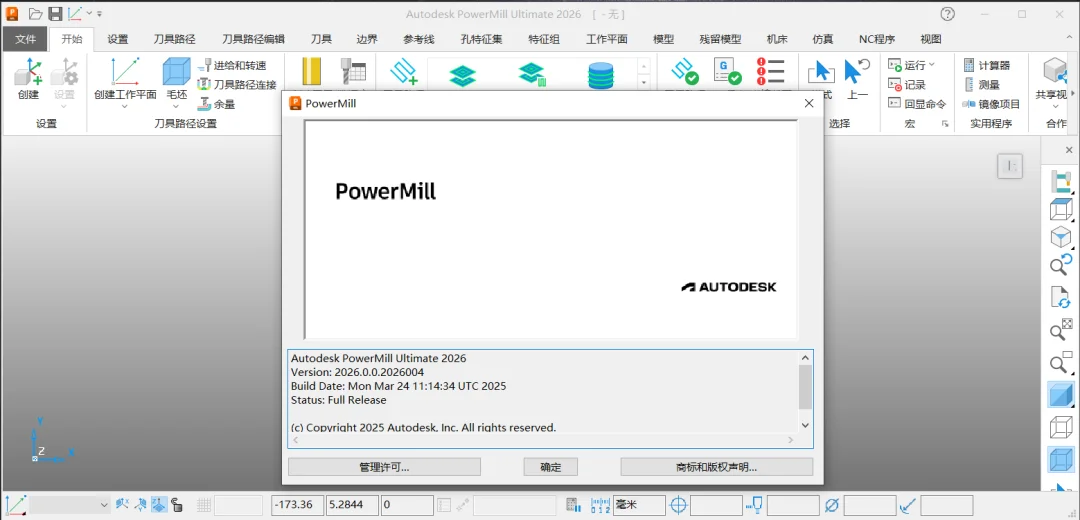Screen dimensions: 1080x520
Task: Open the active workplane combo box
Action: (69, 505)
